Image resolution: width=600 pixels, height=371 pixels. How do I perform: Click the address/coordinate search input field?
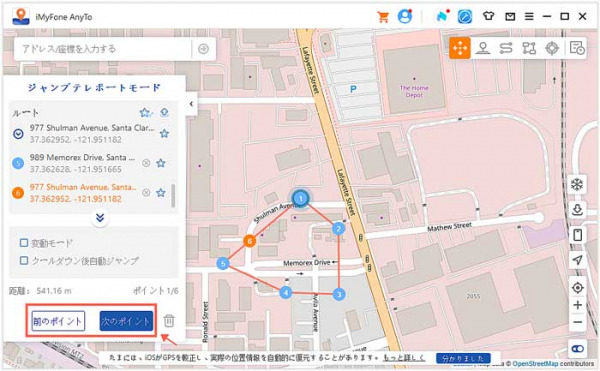pos(103,49)
